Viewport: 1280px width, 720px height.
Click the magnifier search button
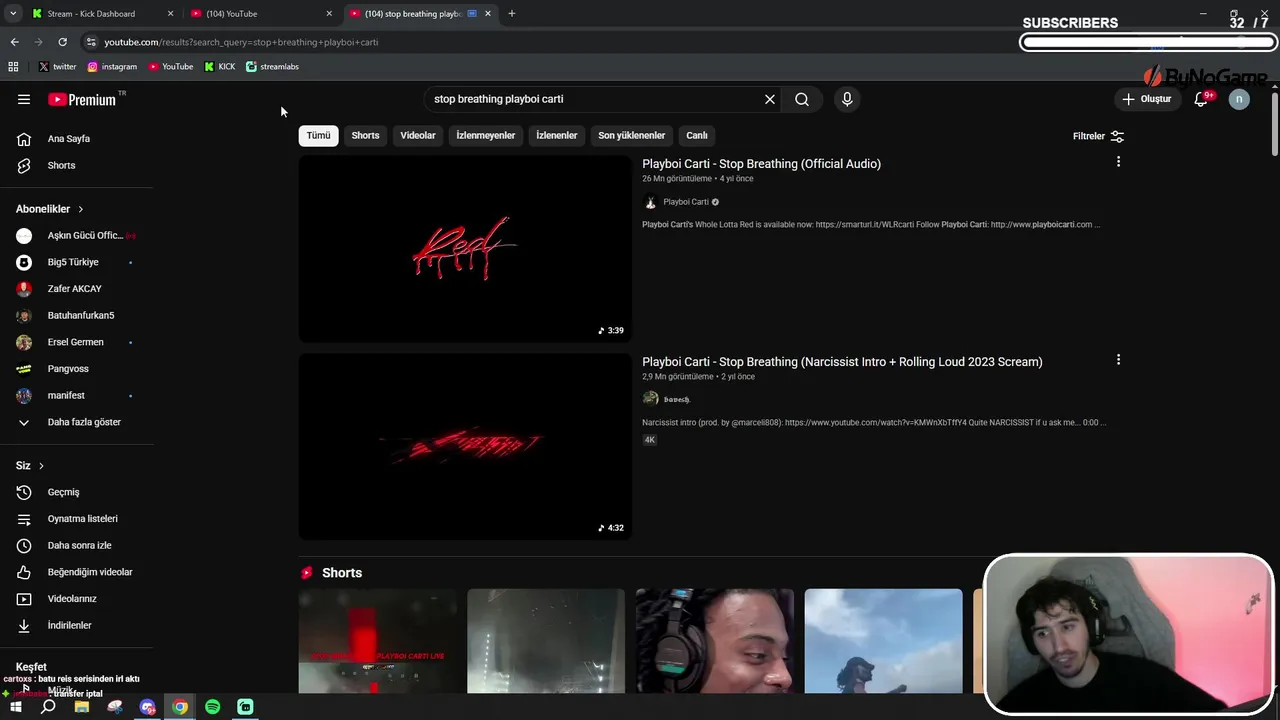(x=802, y=99)
